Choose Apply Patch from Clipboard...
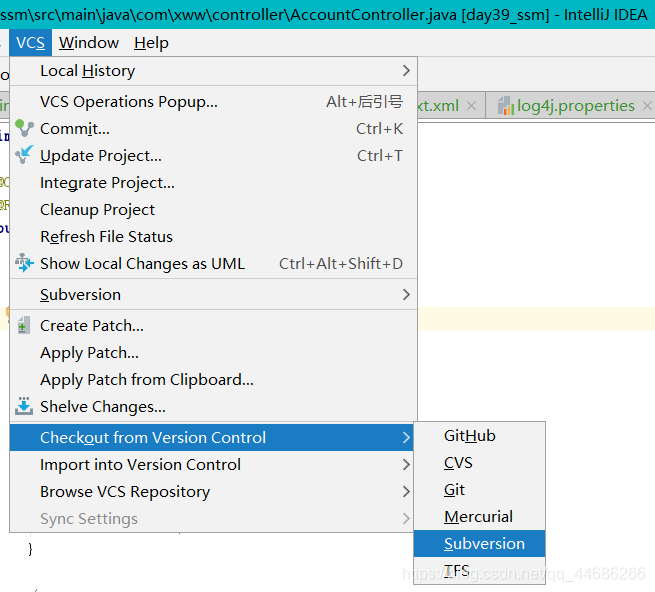Image resolution: width=655 pixels, height=592 pixels. (213, 379)
